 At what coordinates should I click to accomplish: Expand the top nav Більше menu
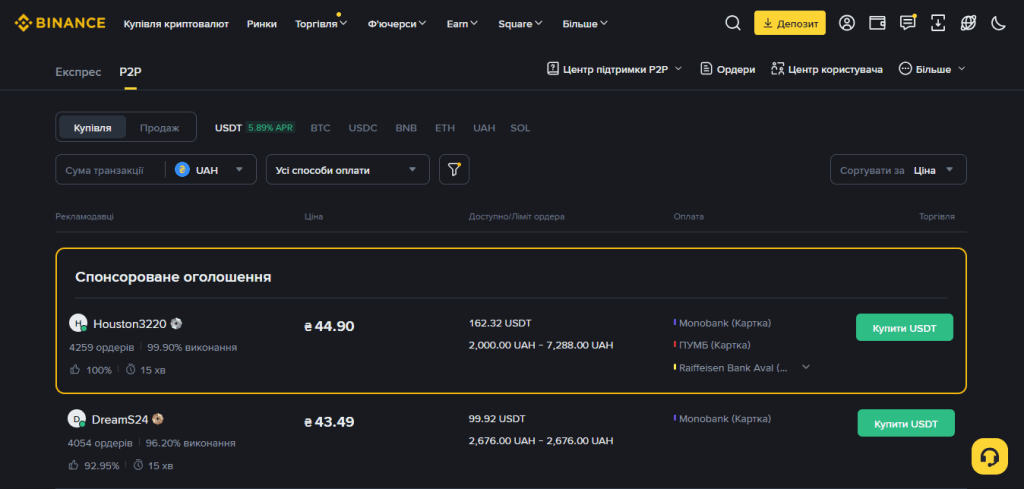click(x=584, y=24)
